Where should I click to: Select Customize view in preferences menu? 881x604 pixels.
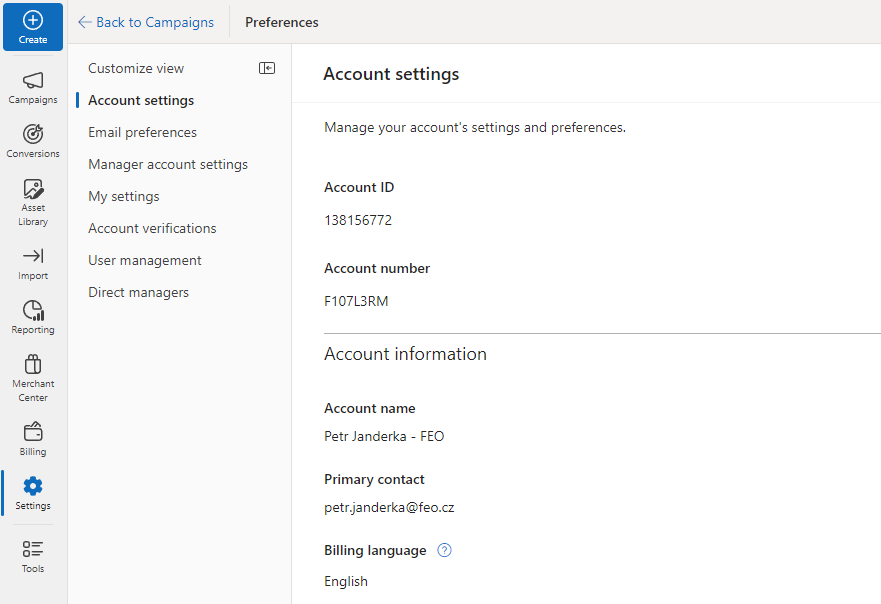coord(136,68)
